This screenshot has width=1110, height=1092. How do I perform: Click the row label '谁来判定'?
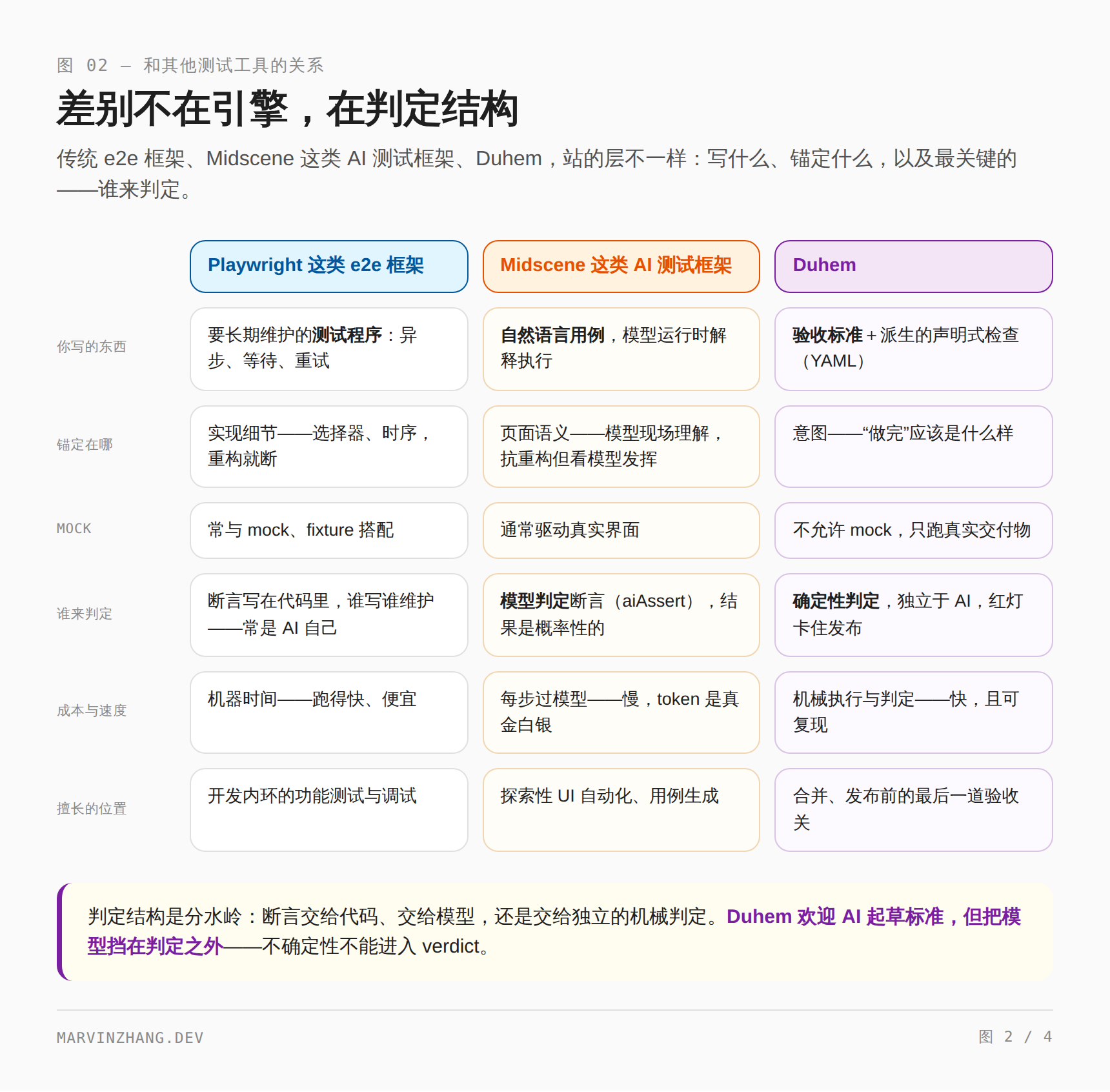click(x=85, y=614)
